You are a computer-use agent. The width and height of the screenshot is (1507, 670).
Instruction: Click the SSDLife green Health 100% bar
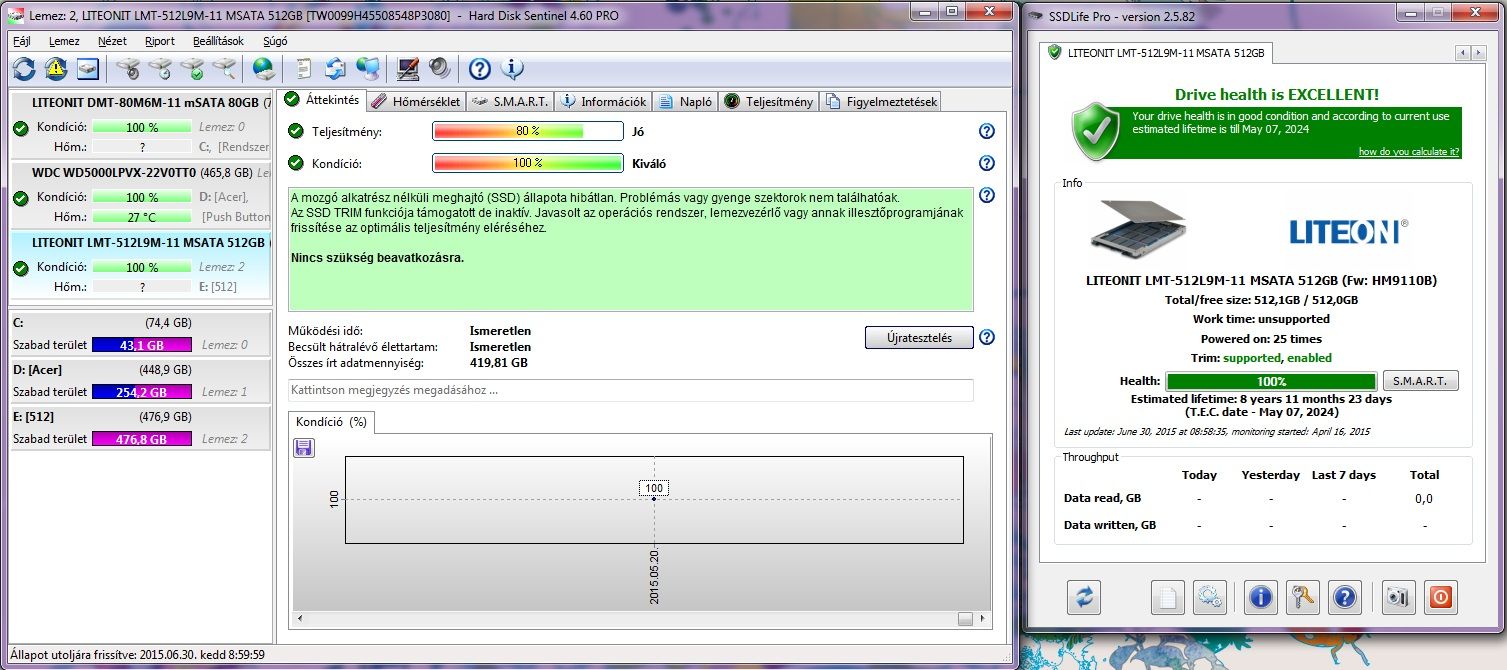point(1271,381)
